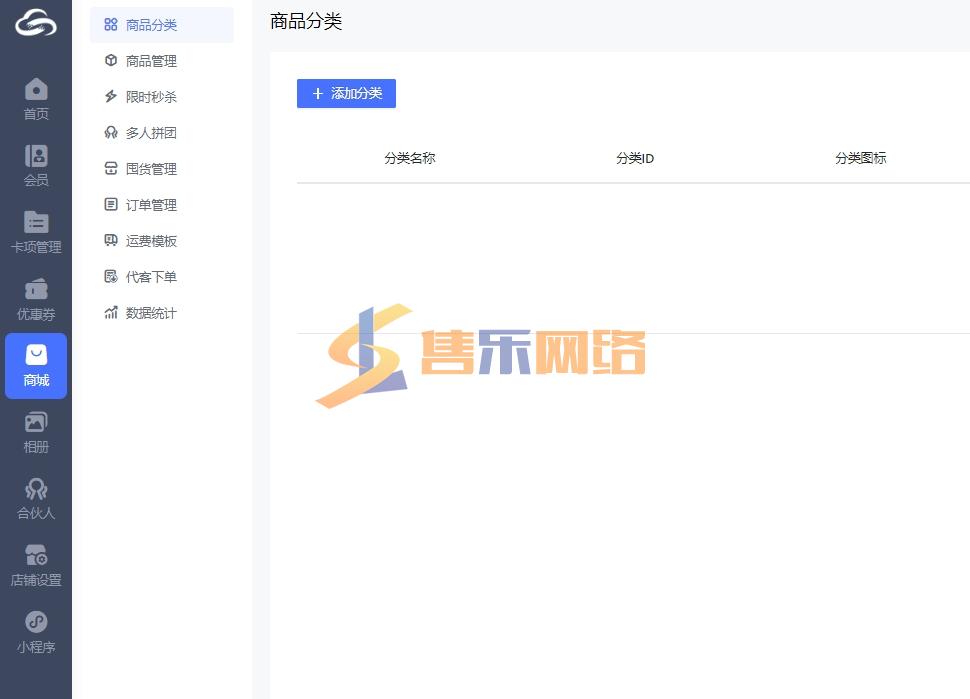Screen dimensions: 970x699
Task: Click the 合伙人 sidebar label
Action: click(x=36, y=513)
